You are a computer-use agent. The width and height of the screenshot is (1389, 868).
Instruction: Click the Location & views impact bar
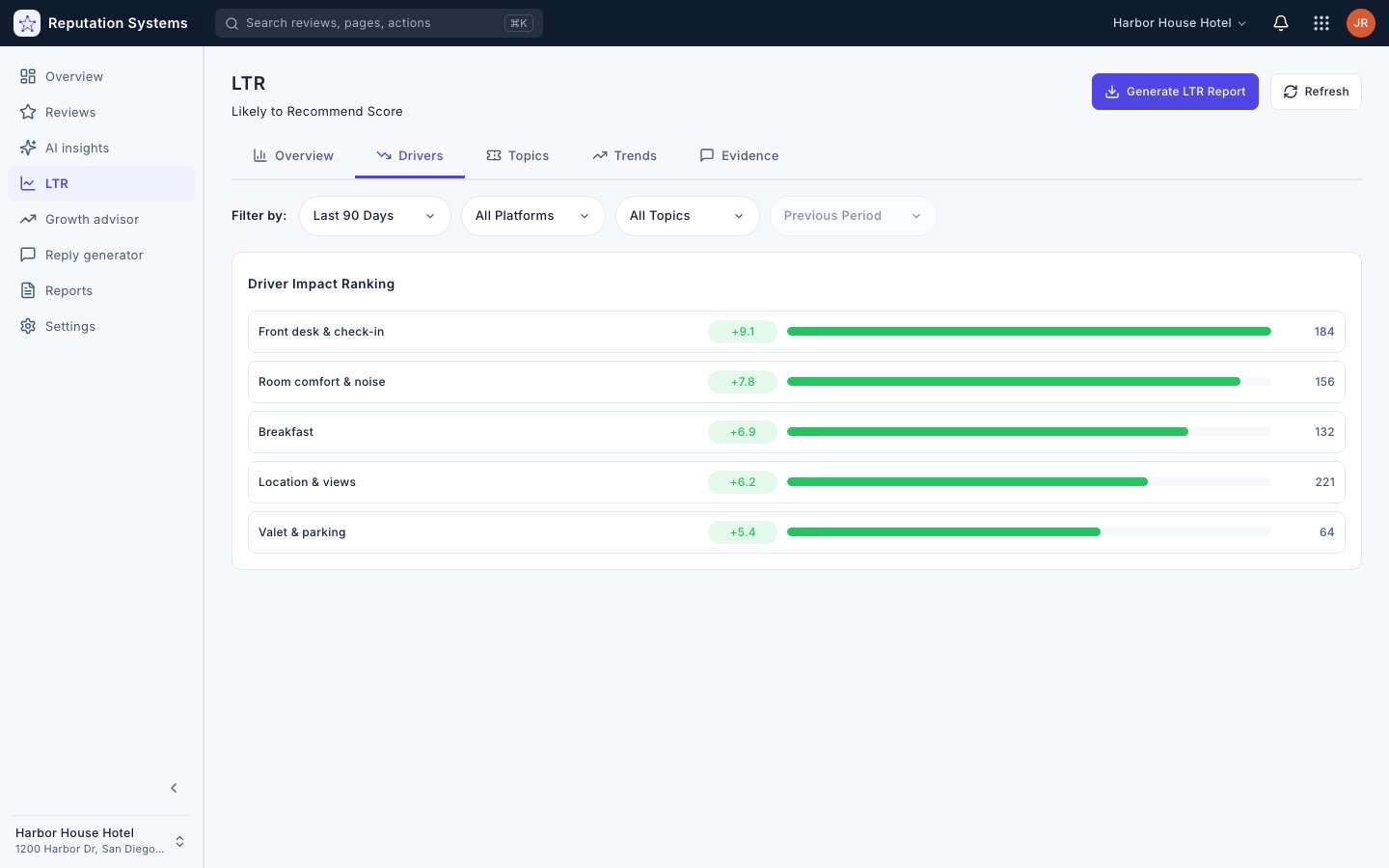pos(1029,482)
